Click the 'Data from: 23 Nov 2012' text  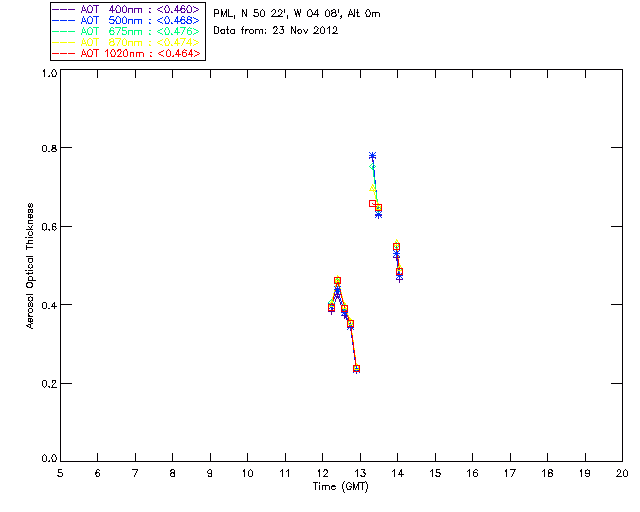click(x=276, y=31)
